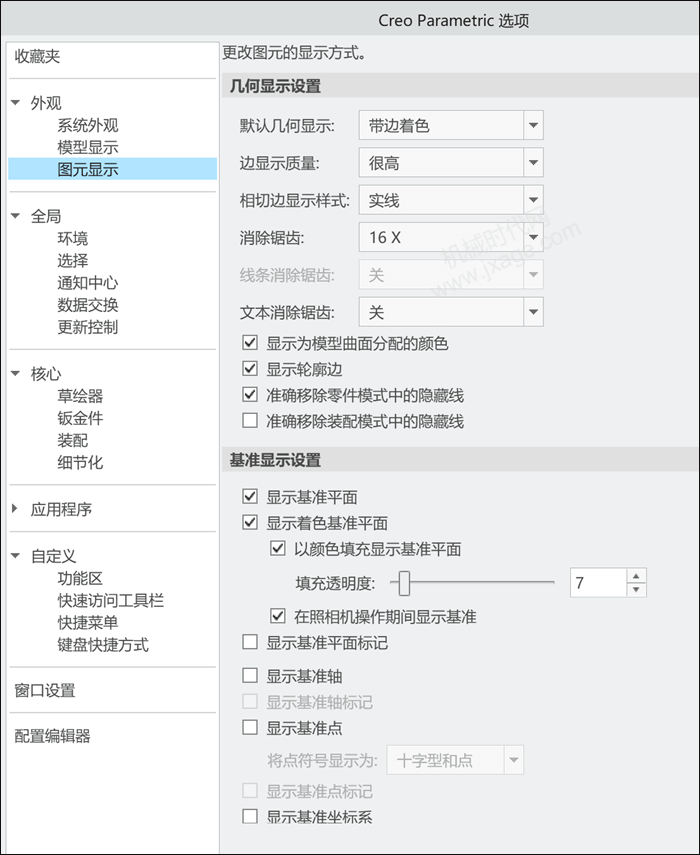The width and height of the screenshot is (700, 855).
Task: Collapse the 自定义 tree section
Action: (15, 556)
